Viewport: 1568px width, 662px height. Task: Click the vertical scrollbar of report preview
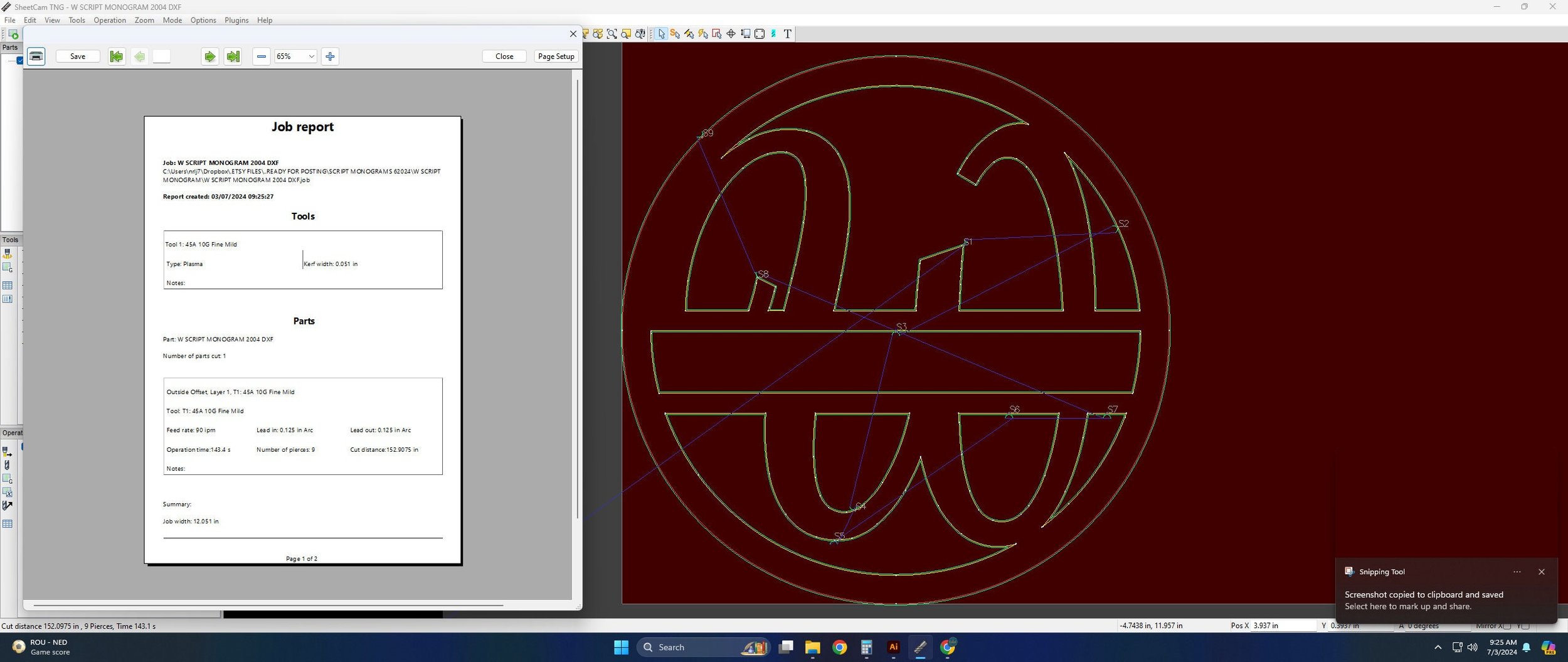578,299
